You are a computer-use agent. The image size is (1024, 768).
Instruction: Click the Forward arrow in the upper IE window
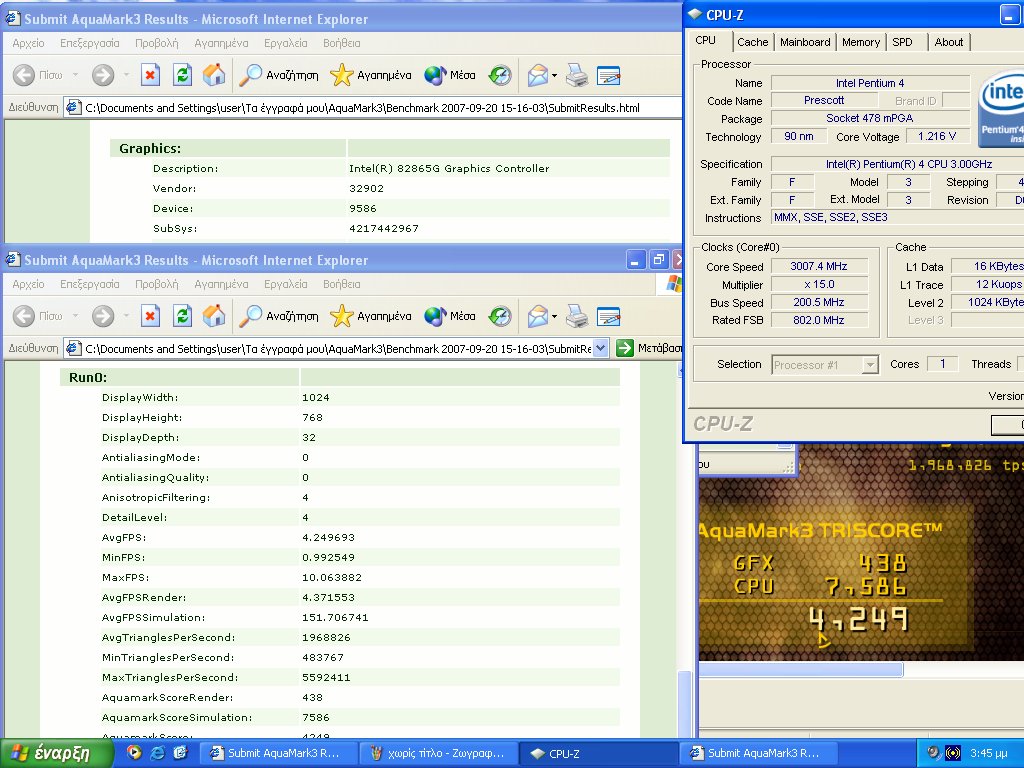pos(103,75)
